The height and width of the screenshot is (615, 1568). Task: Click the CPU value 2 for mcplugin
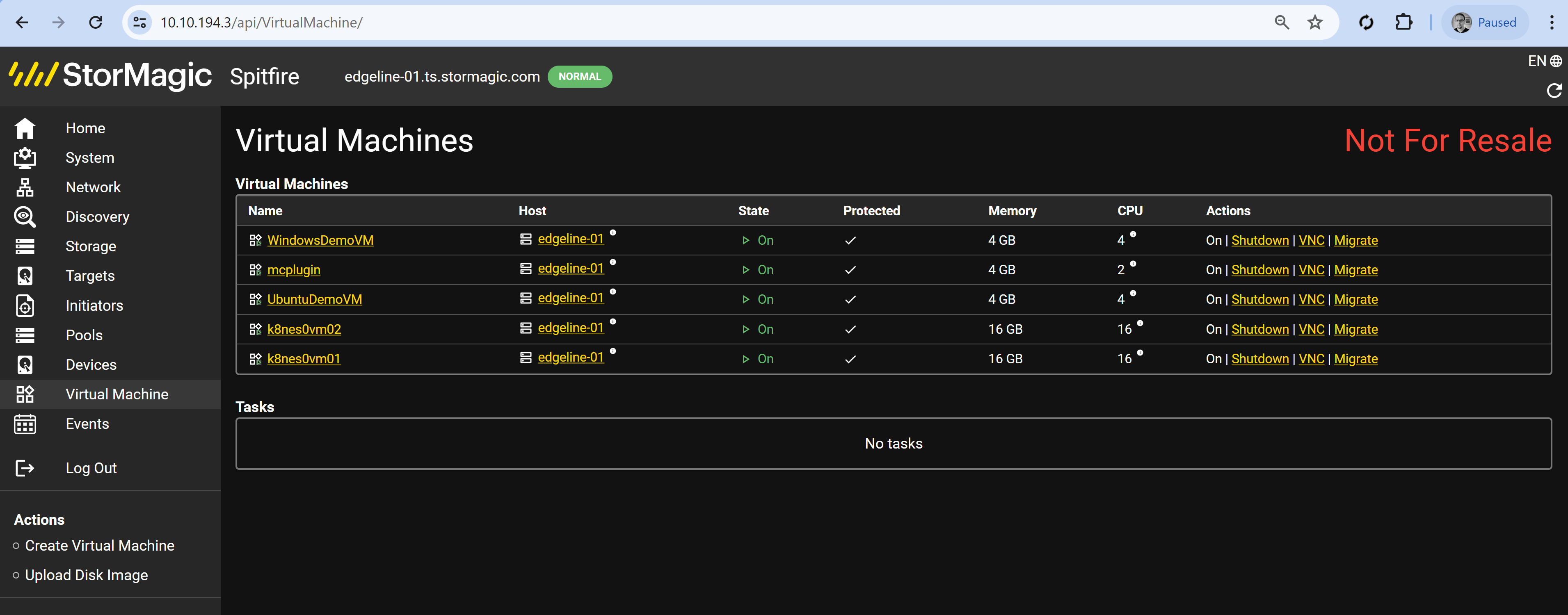tap(1120, 269)
